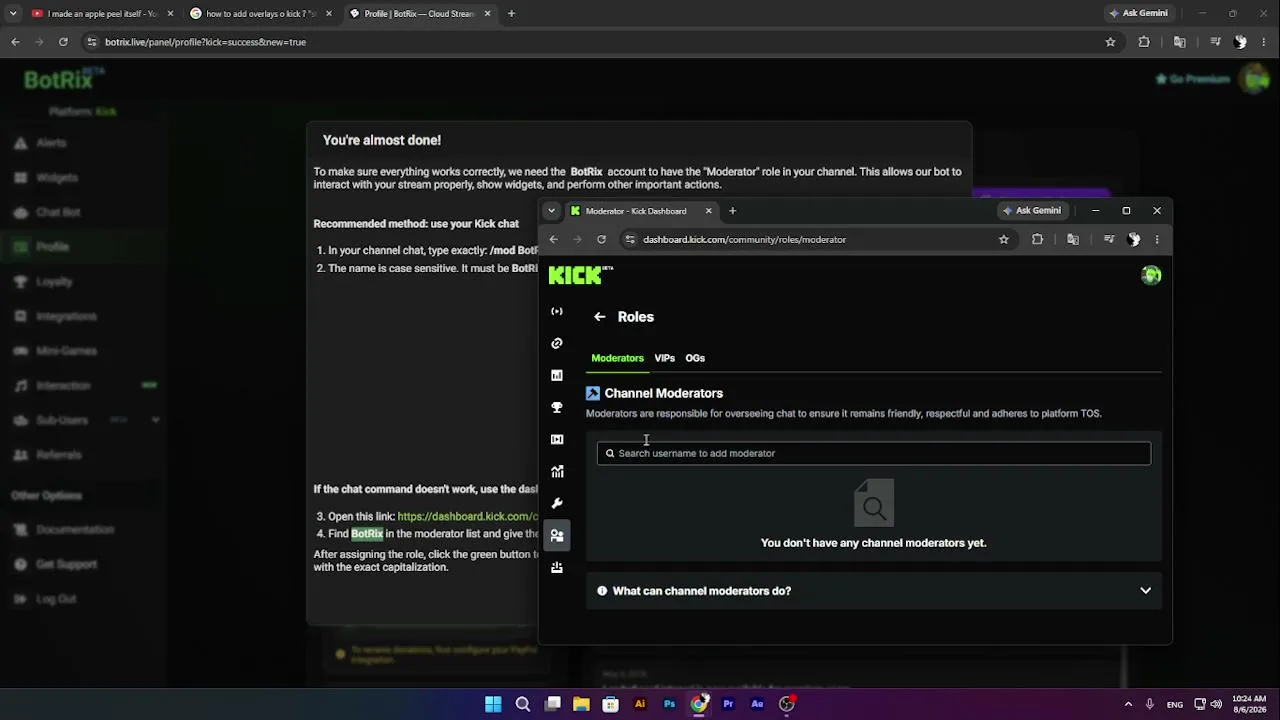Bookmark the Kick dashboard page with the star
This screenshot has width=1280, height=720.
(x=1003, y=239)
